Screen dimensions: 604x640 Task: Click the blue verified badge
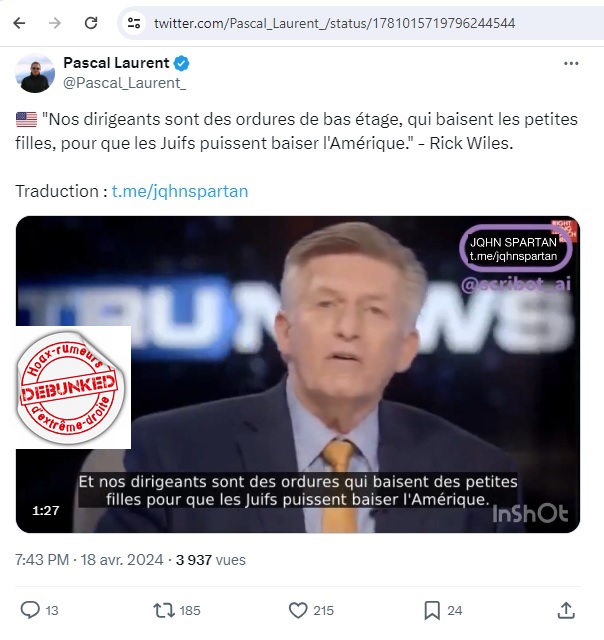(x=181, y=63)
